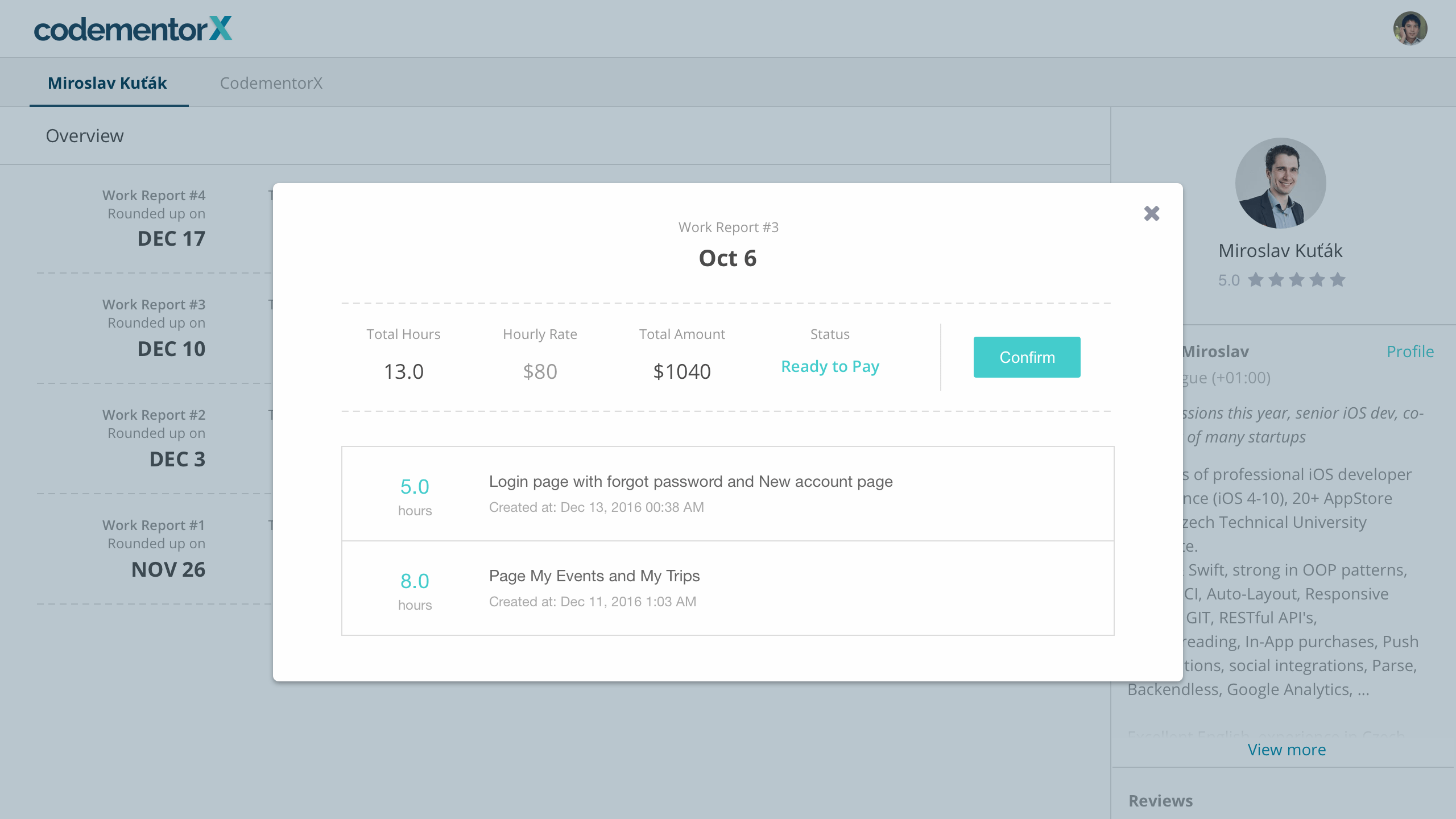This screenshot has height=819, width=1456.
Task: Open Work Report #1 Nov 26
Action: point(154,549)
